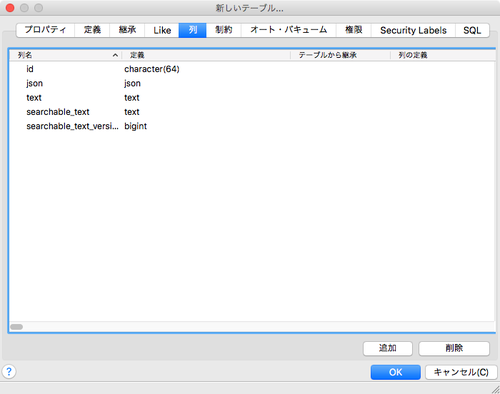Image resolution: width=500 pixels, height=394 pixels.
Task: Switch to the 制約 tab
Action: [224, 30]
